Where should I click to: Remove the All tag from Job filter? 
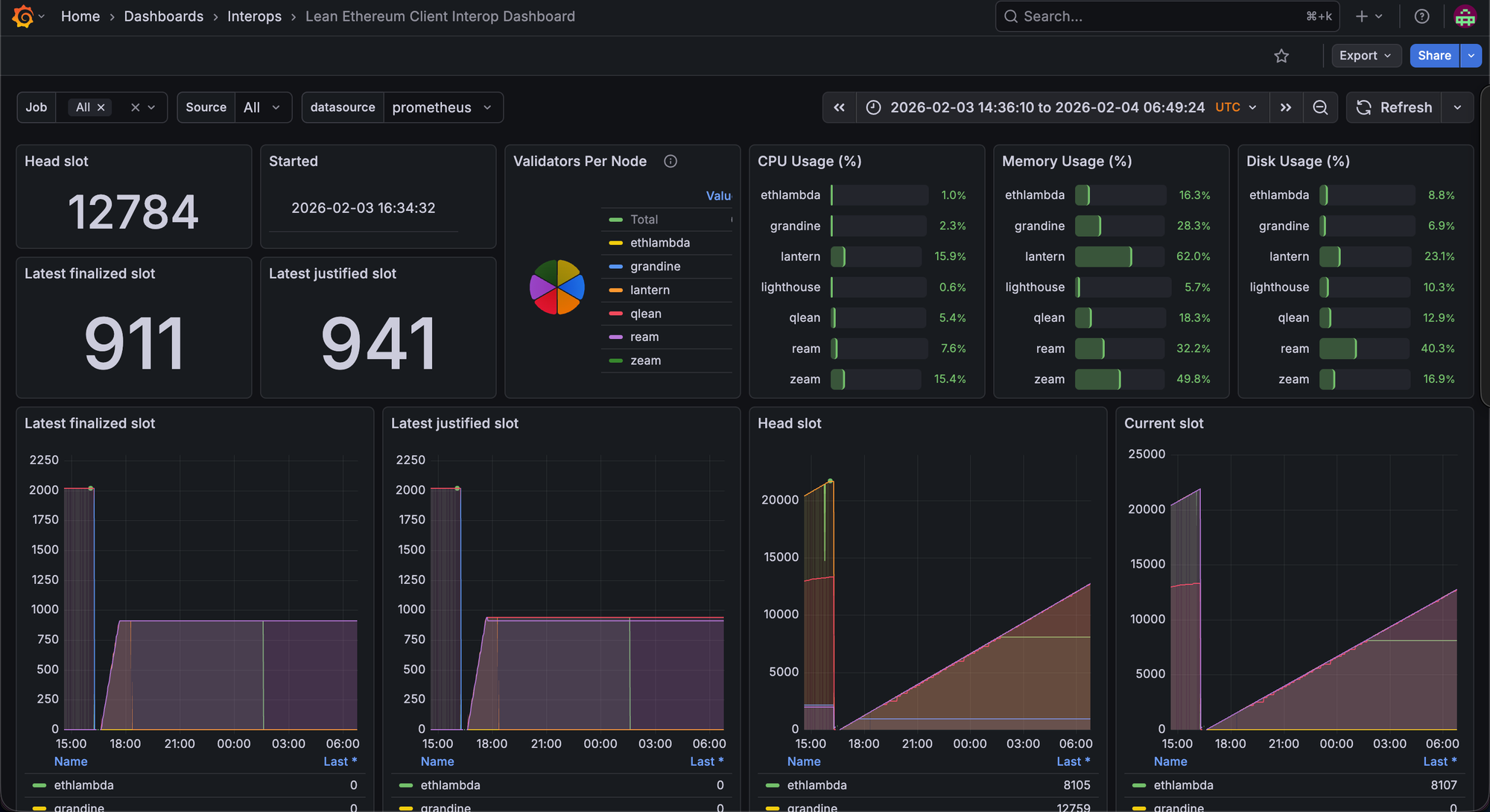tap(101, 107)
